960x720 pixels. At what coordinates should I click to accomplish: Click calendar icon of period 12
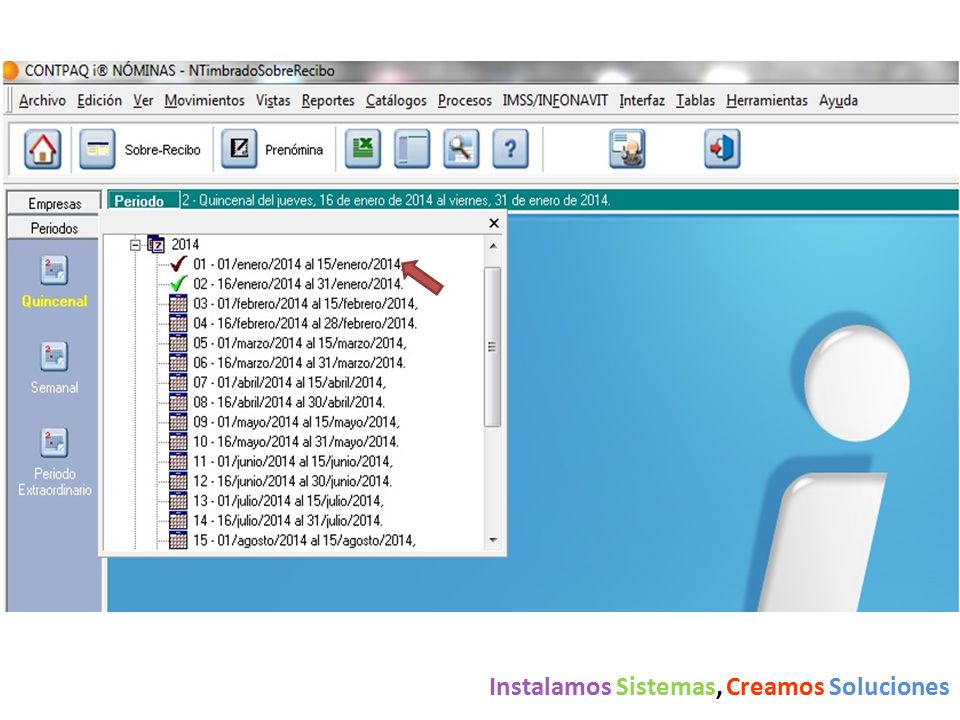coord(178,481)
